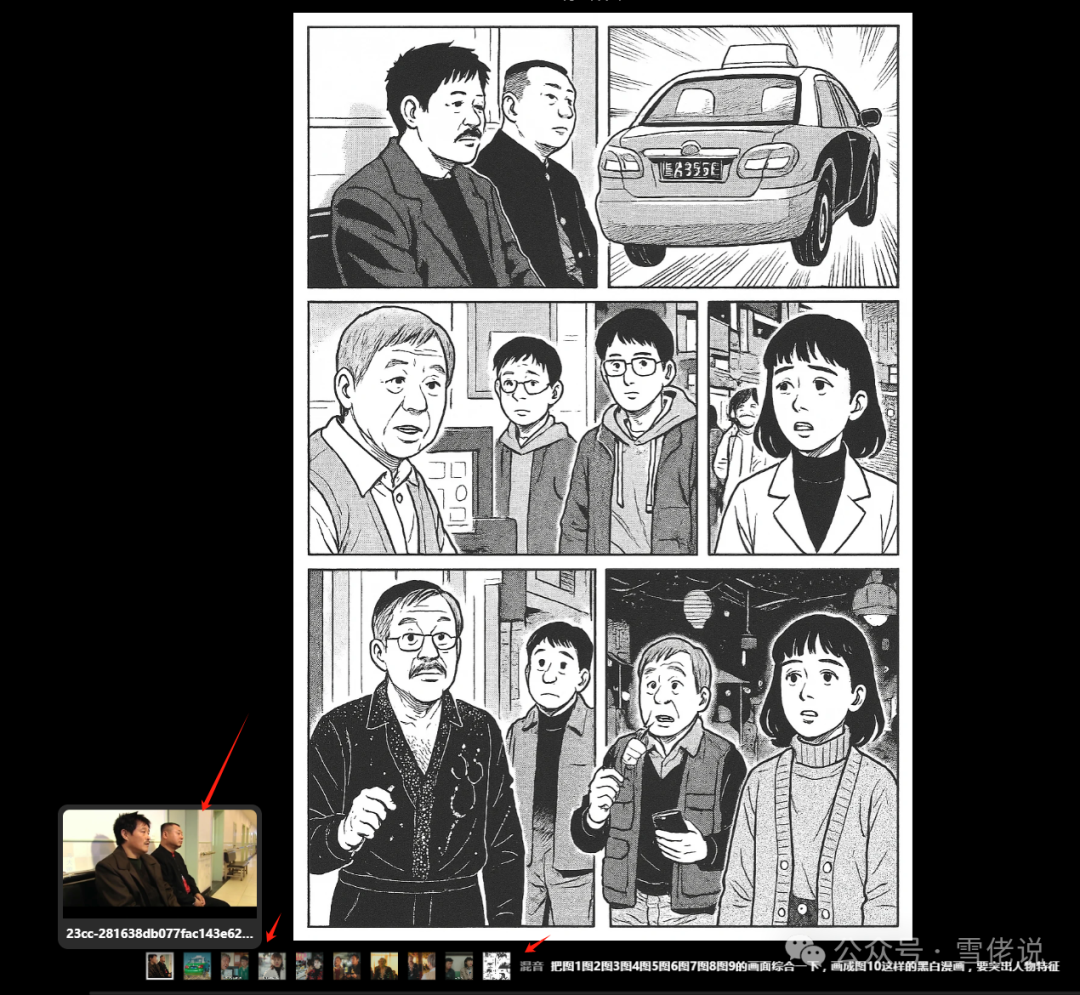Open the prompt text starting with 把图1图2图3
The width and height of the screenshot is (1080, 995).
(700, 966)
